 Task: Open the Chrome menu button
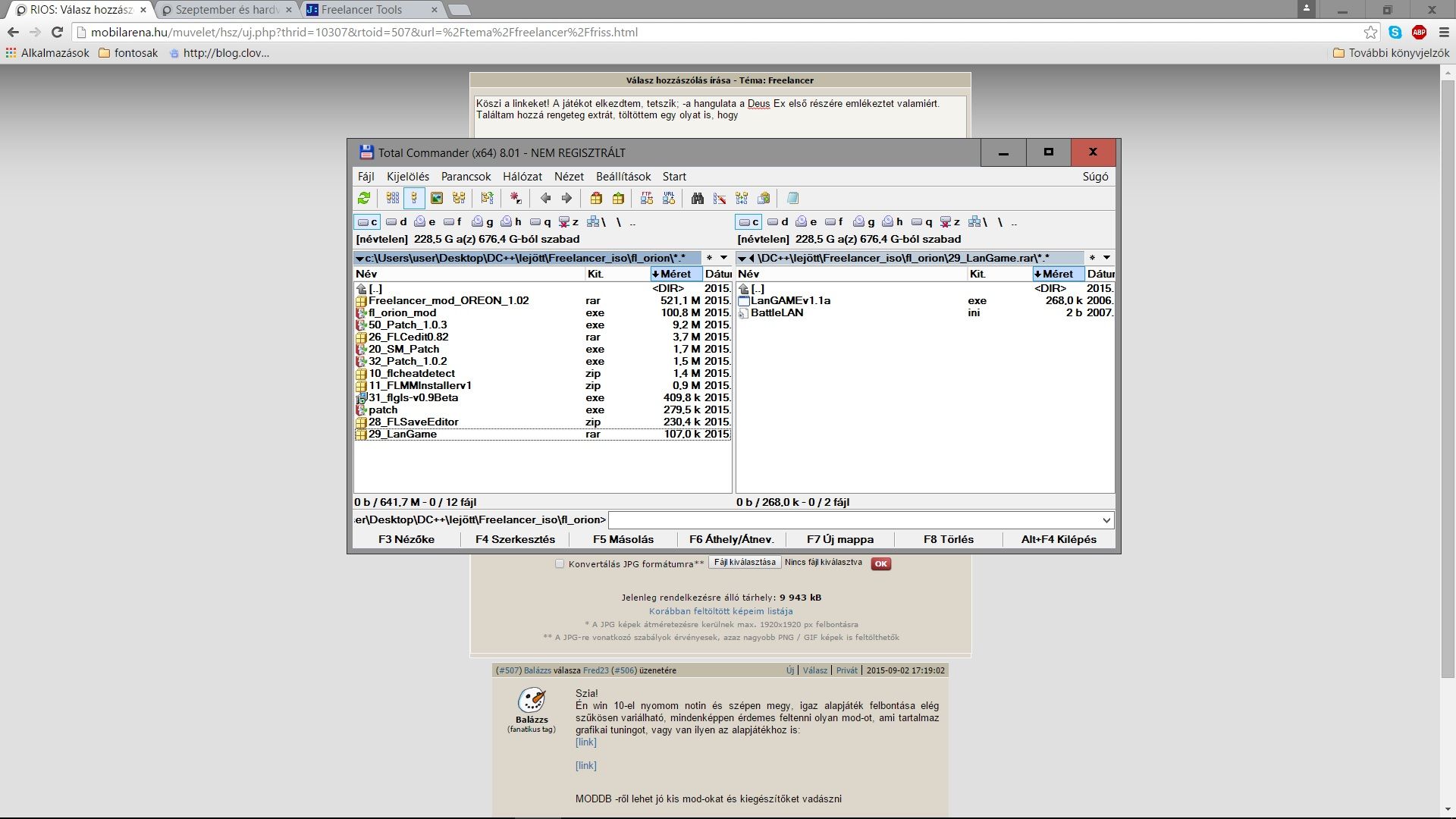(x=1443, y=32)
